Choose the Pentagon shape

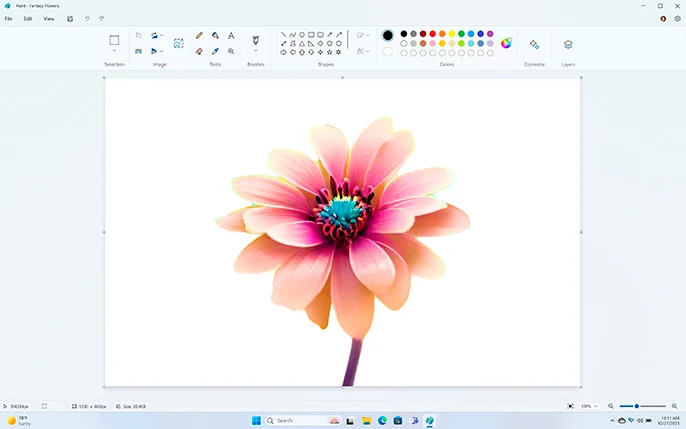329,43
